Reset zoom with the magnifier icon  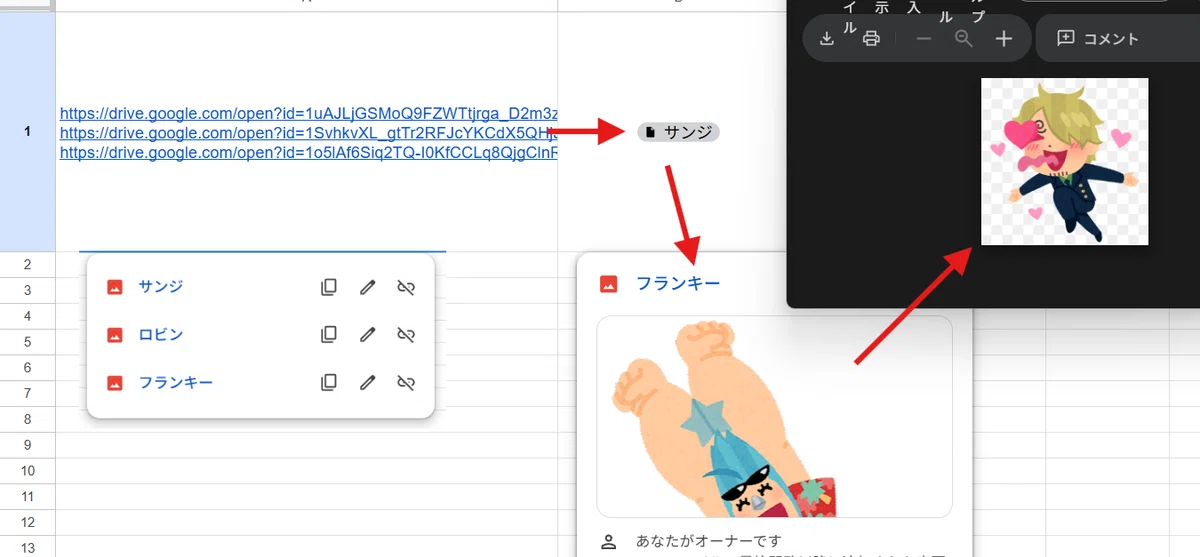(x=964, y=38)
